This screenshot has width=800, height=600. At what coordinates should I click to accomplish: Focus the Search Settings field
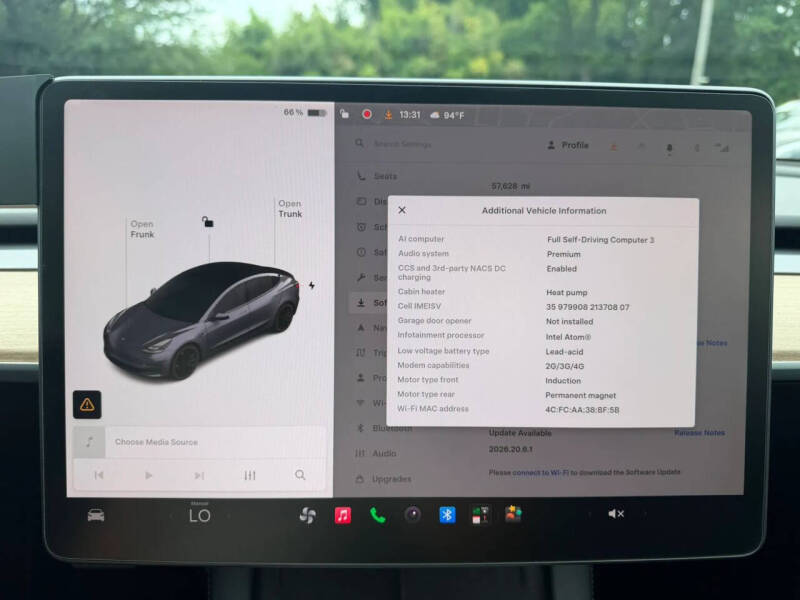pyautogui.click(x=402, y=144)
